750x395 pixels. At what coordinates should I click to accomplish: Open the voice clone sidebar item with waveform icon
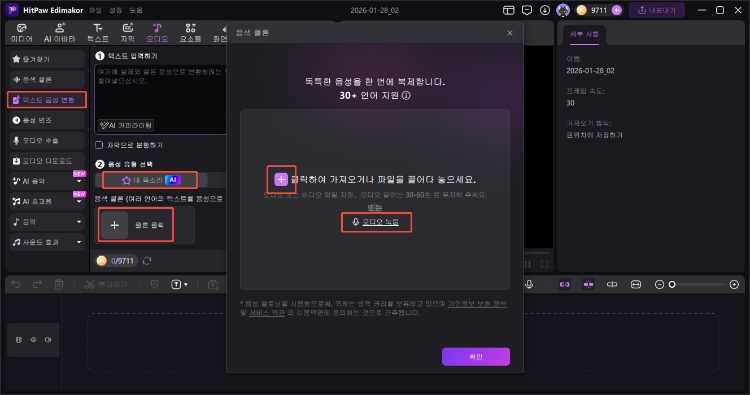47,79
